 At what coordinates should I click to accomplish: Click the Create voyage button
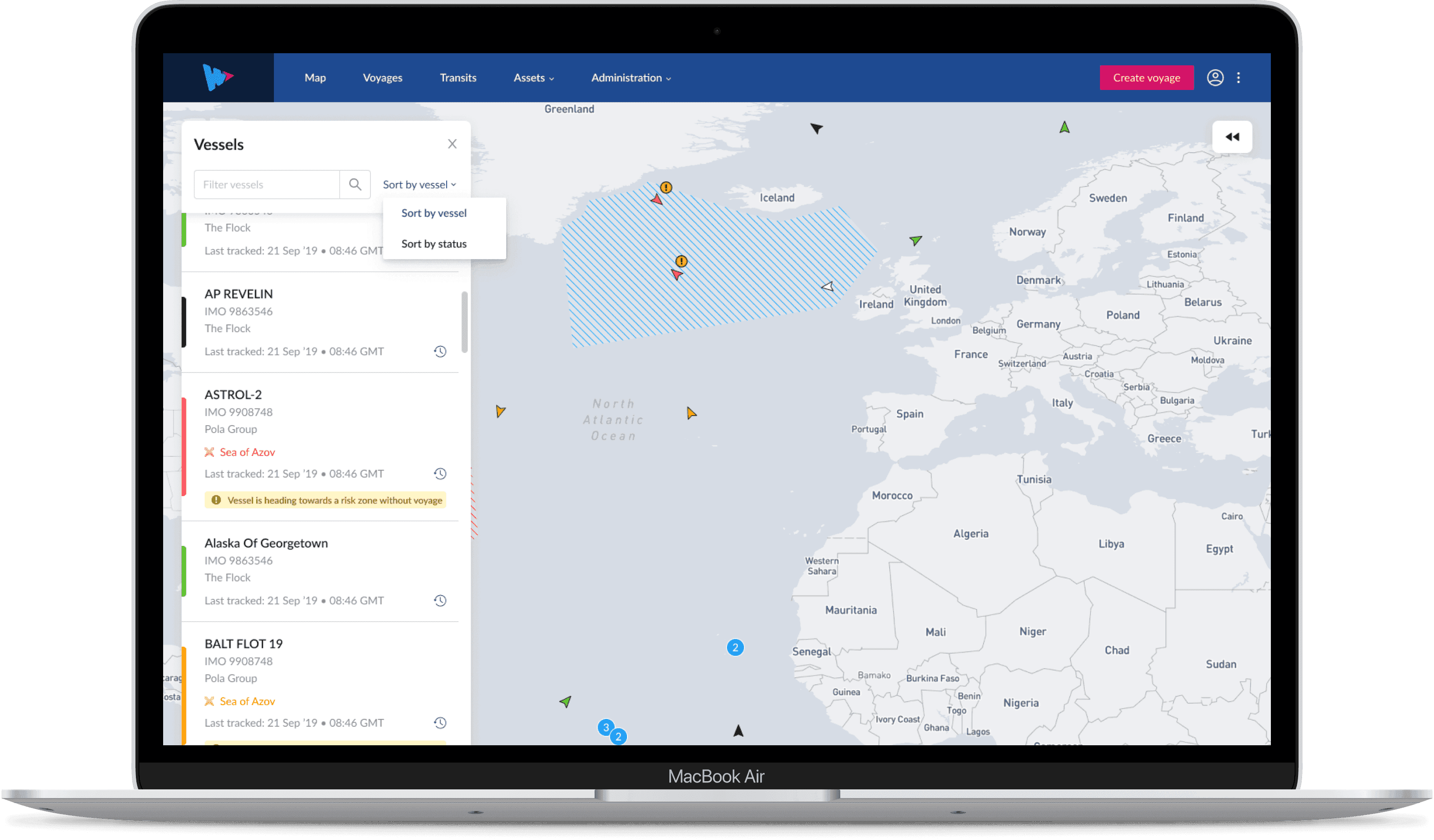click(1146, 78)
